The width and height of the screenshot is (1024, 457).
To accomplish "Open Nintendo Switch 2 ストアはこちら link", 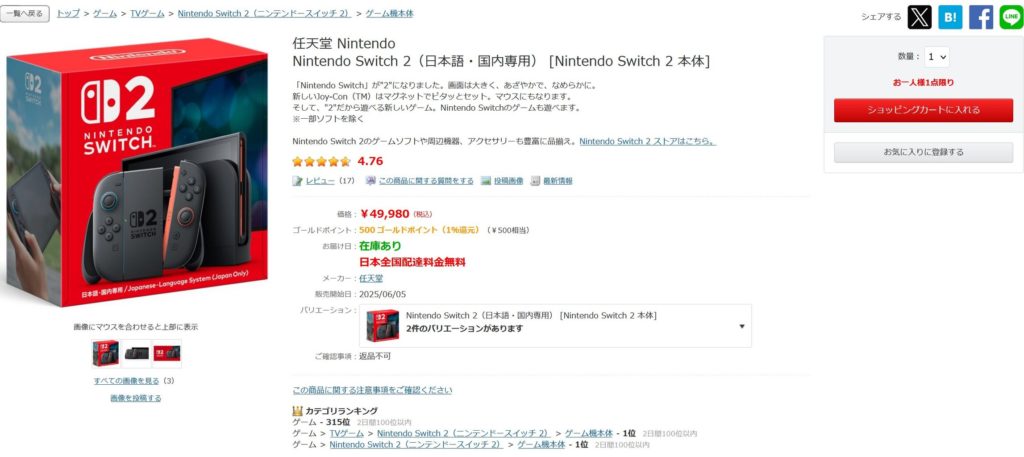I will tap(648, 141).
